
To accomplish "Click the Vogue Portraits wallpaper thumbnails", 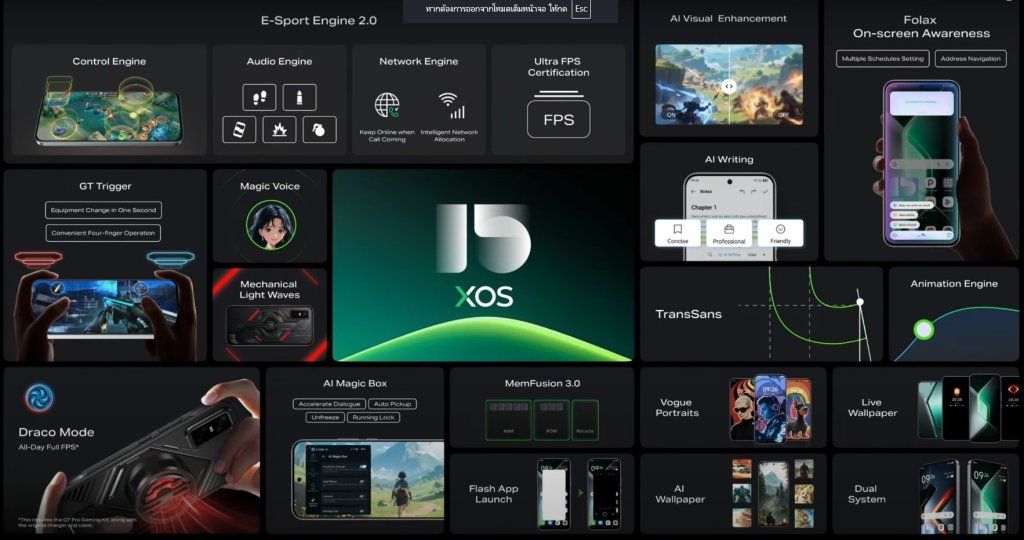I will (x=771, y=408).
